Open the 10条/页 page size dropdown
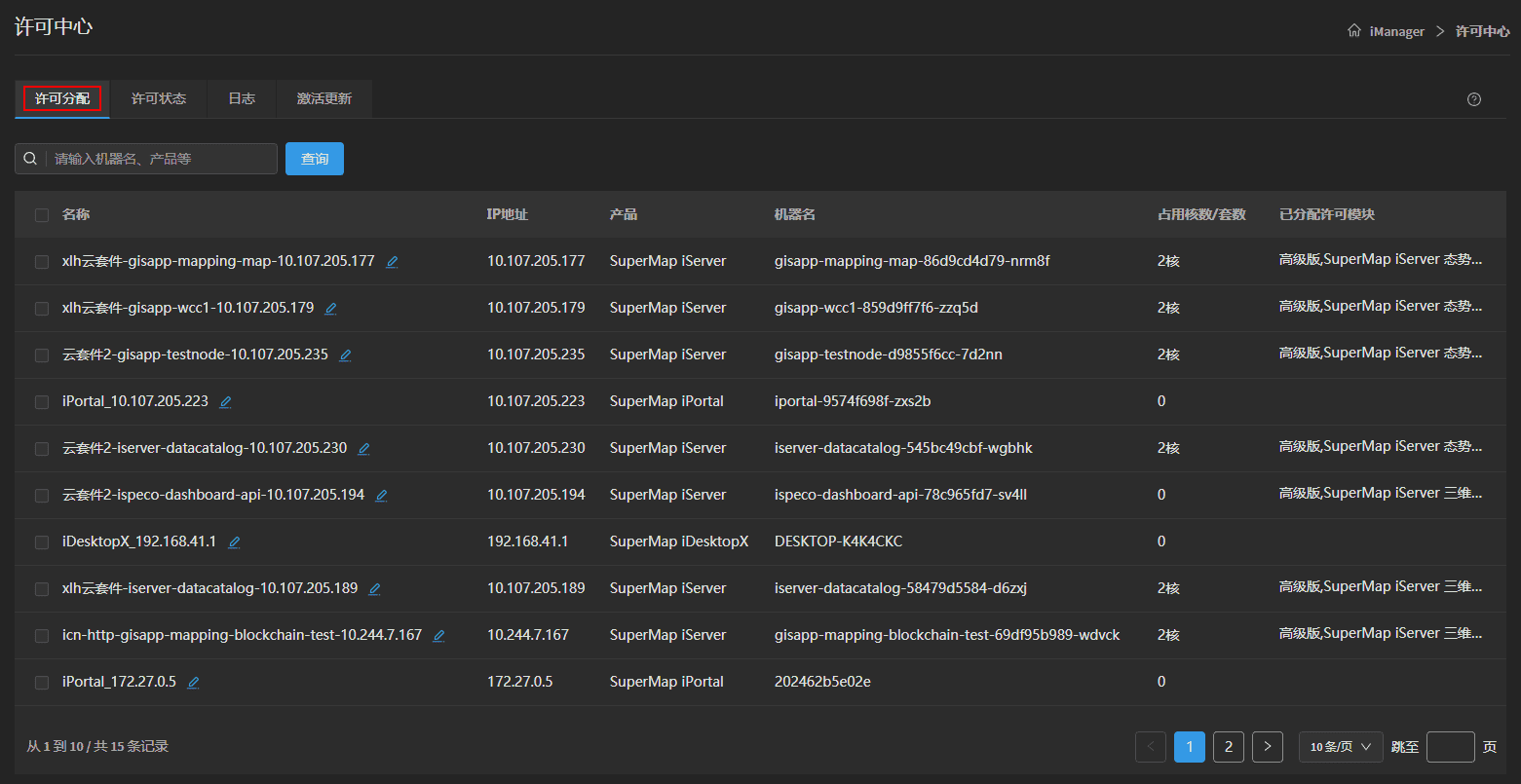 pyautogui.click(x=1340, y=747)
